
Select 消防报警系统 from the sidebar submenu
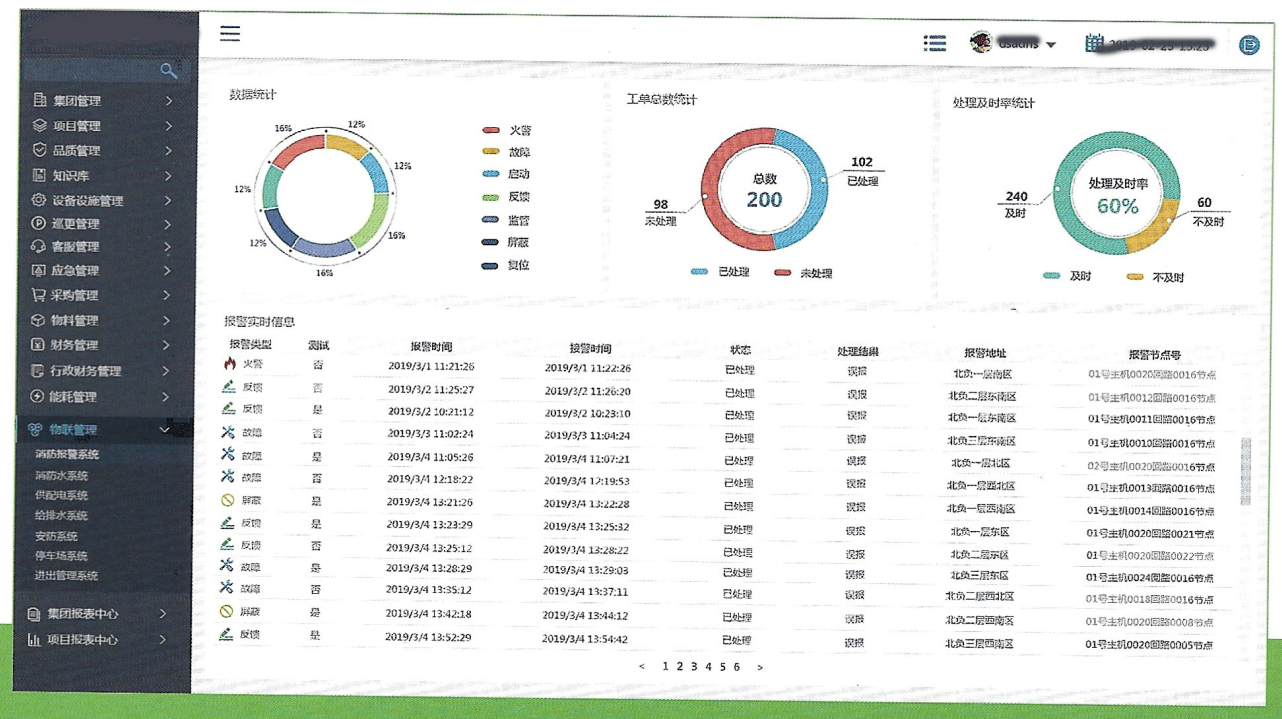click(x=67, y=455)
